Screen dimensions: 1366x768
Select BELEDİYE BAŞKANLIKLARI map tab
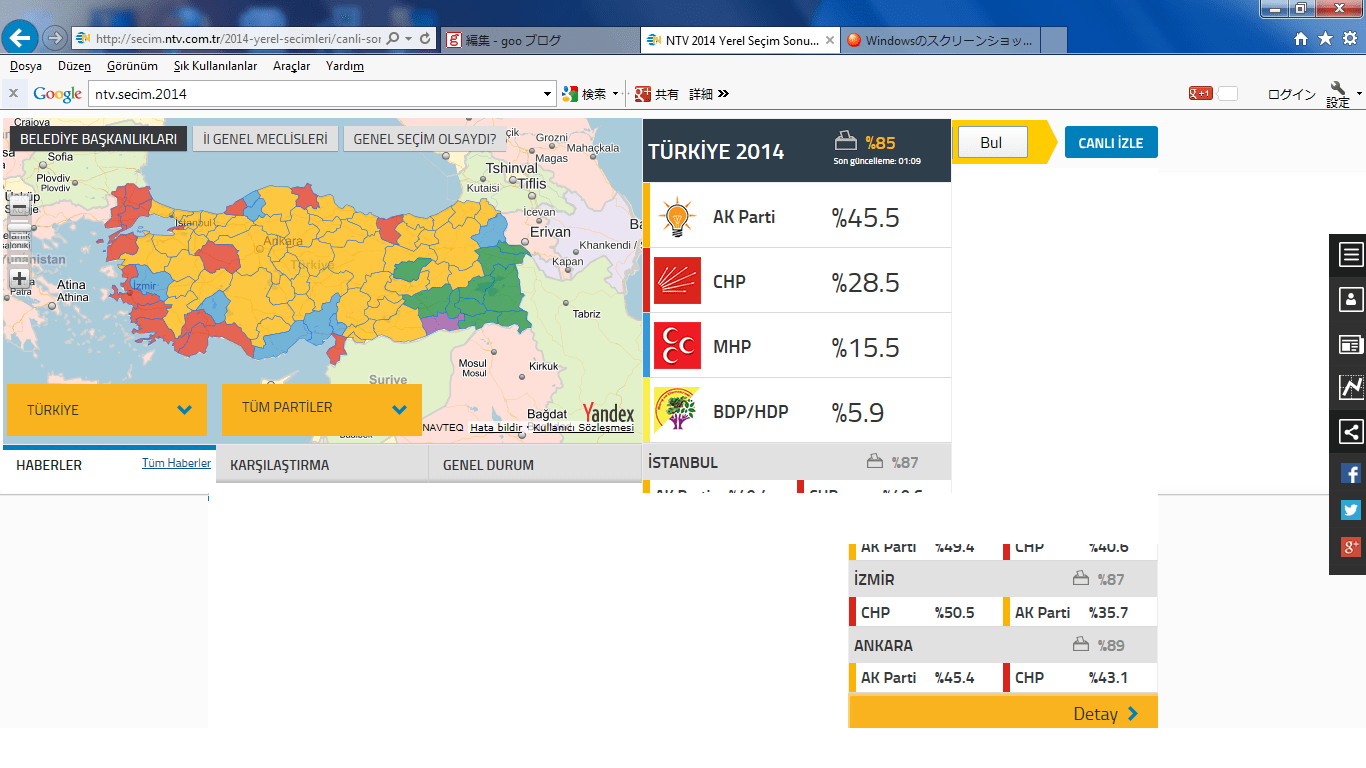click(99, 139)
